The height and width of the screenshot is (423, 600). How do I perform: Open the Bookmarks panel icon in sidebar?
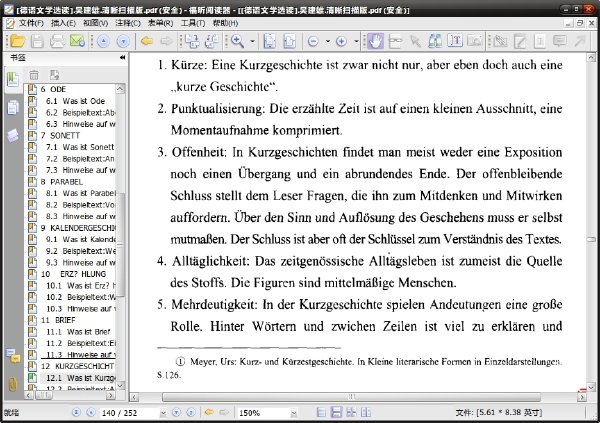point(13,80)
